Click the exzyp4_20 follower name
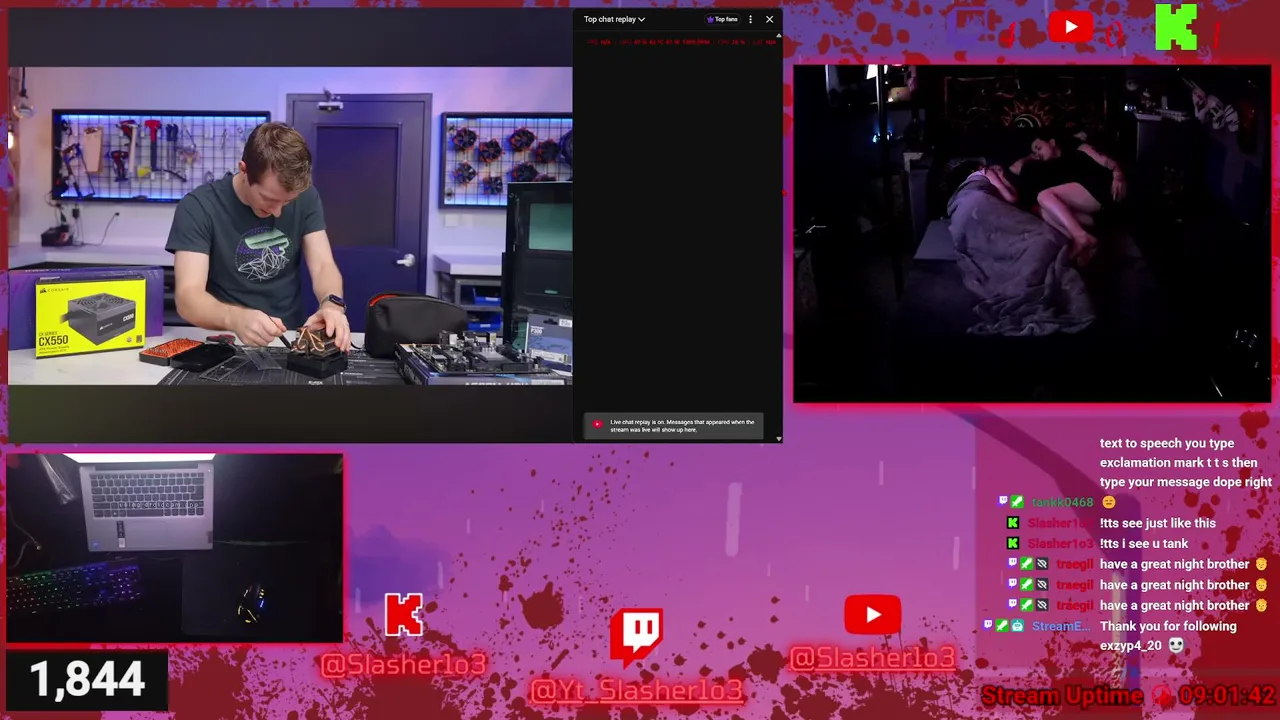This screenshot has height=720, width=1280. 1131,646
